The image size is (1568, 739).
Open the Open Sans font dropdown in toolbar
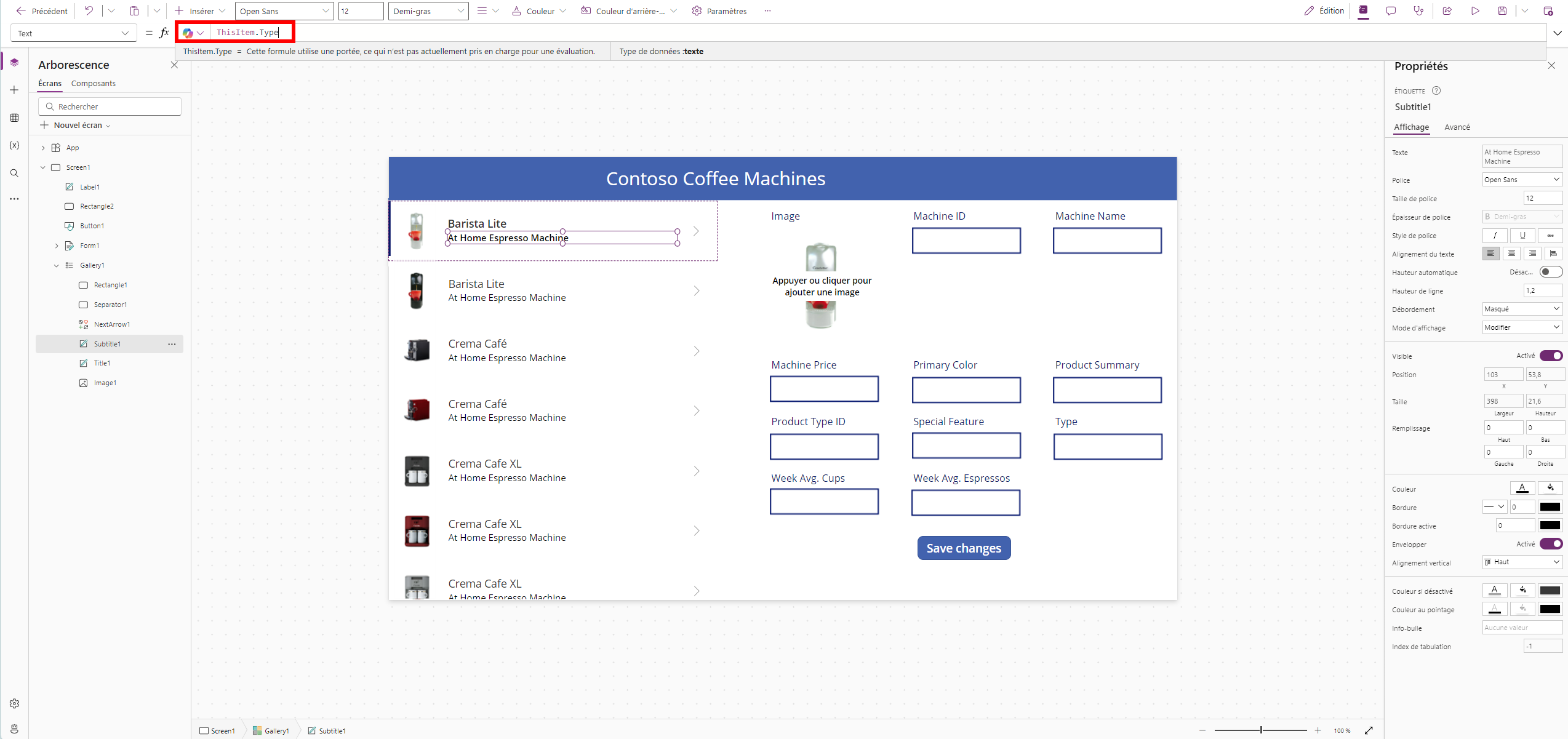coord(284,11)
